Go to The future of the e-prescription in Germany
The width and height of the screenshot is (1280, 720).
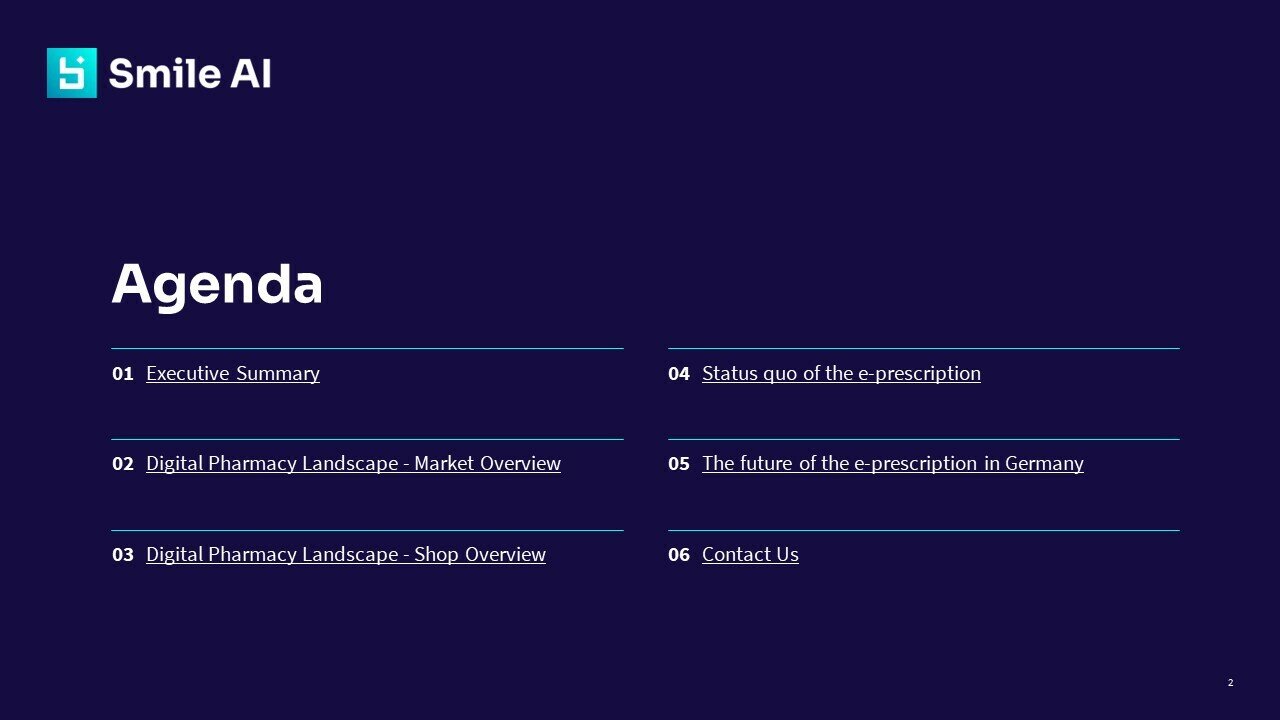pos(892,464)
